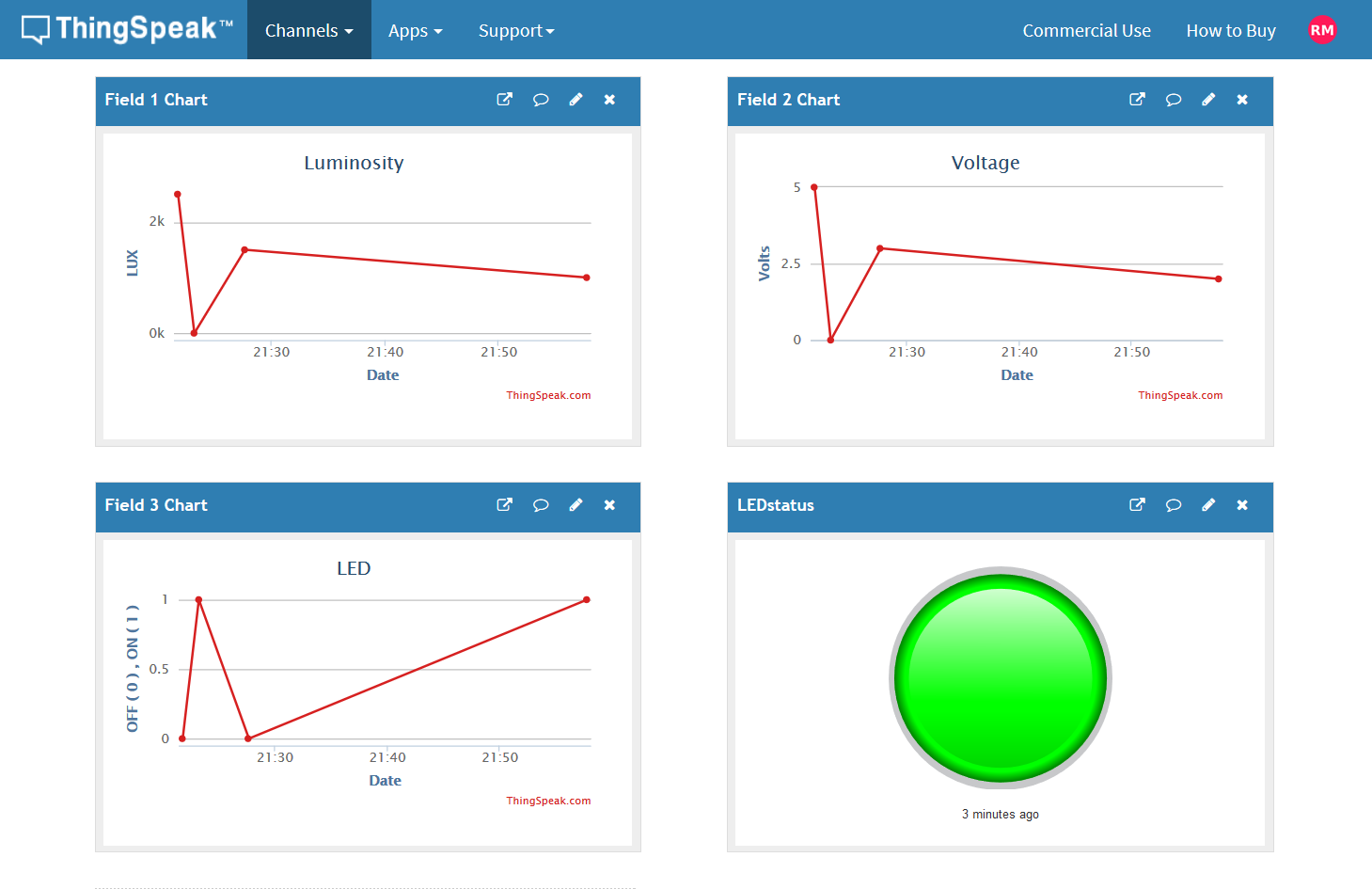Screen dimensions: 1372x889
Task: Remove the LEDstatus widget
Action: (1242, 505)
